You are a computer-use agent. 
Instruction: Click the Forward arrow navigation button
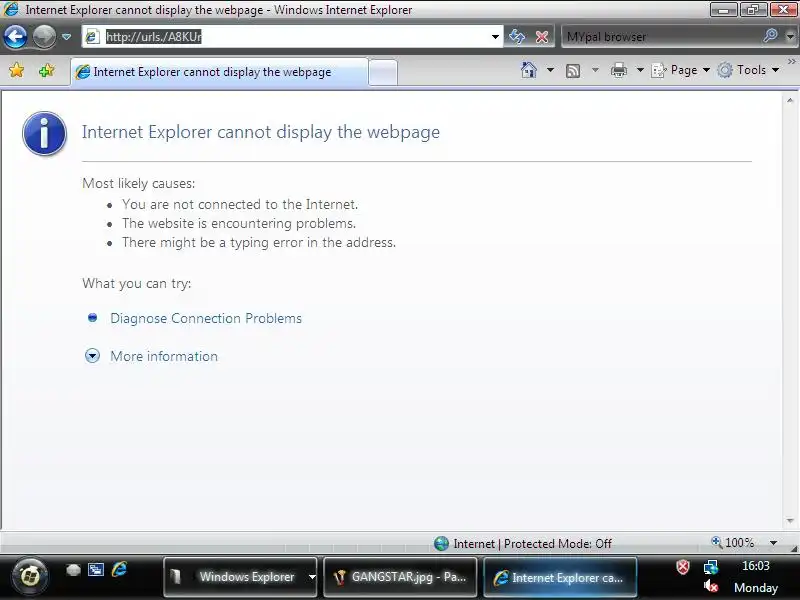(44, 37)
